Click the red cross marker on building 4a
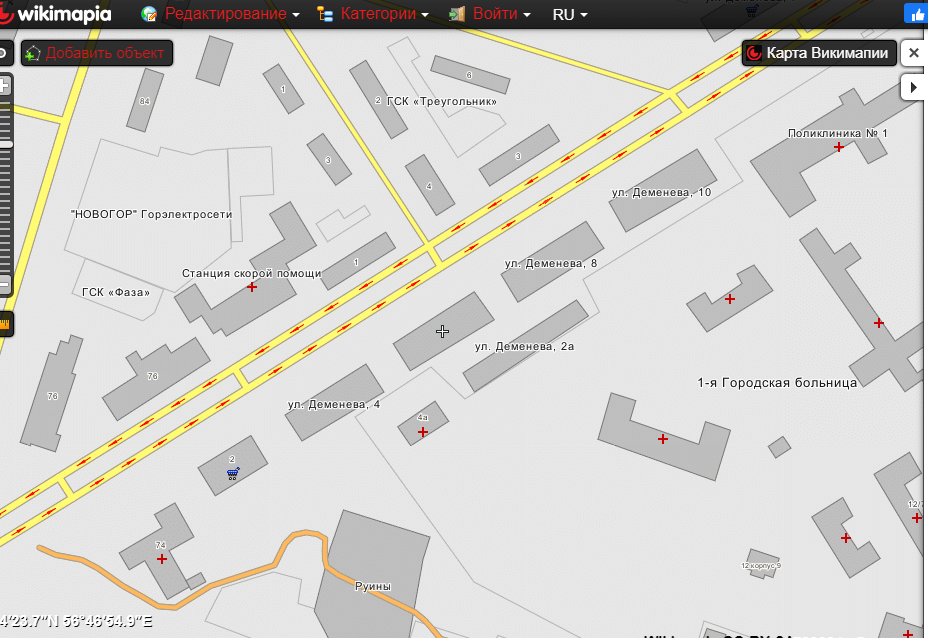The height and width of the screenshot is (638, 928). 422,432
